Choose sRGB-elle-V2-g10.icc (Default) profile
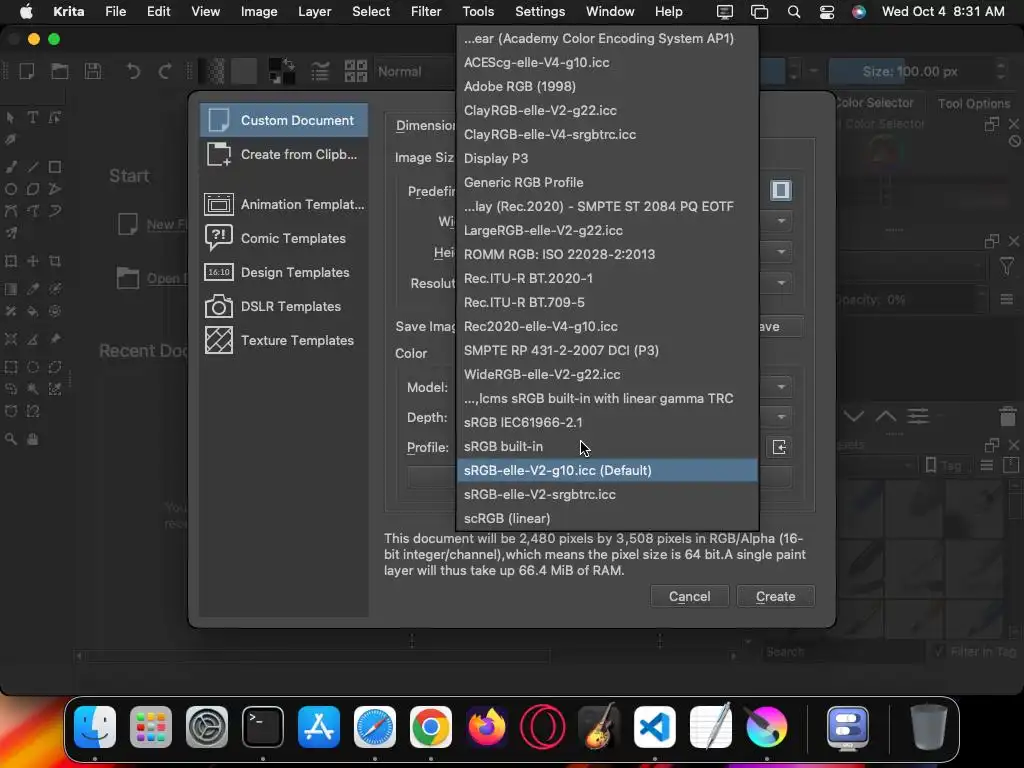1024x768 pixels. (607, 470)
